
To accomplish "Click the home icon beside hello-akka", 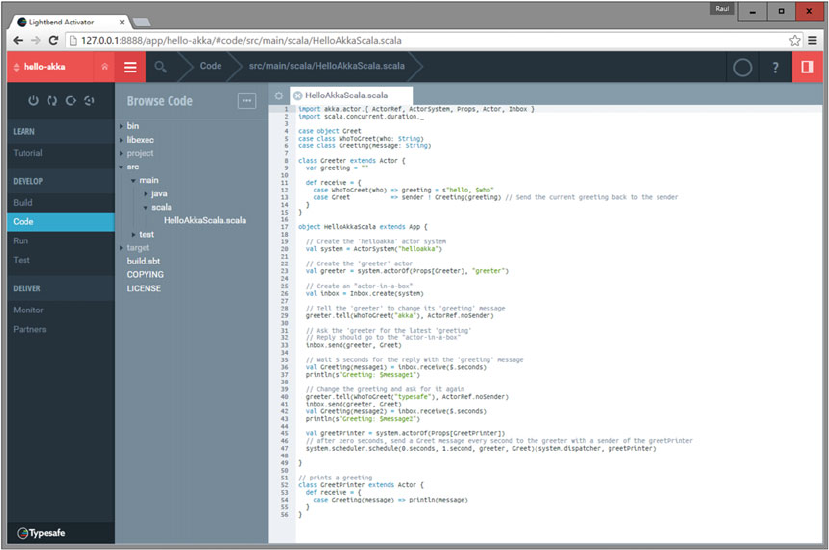I will click(105, 67).
